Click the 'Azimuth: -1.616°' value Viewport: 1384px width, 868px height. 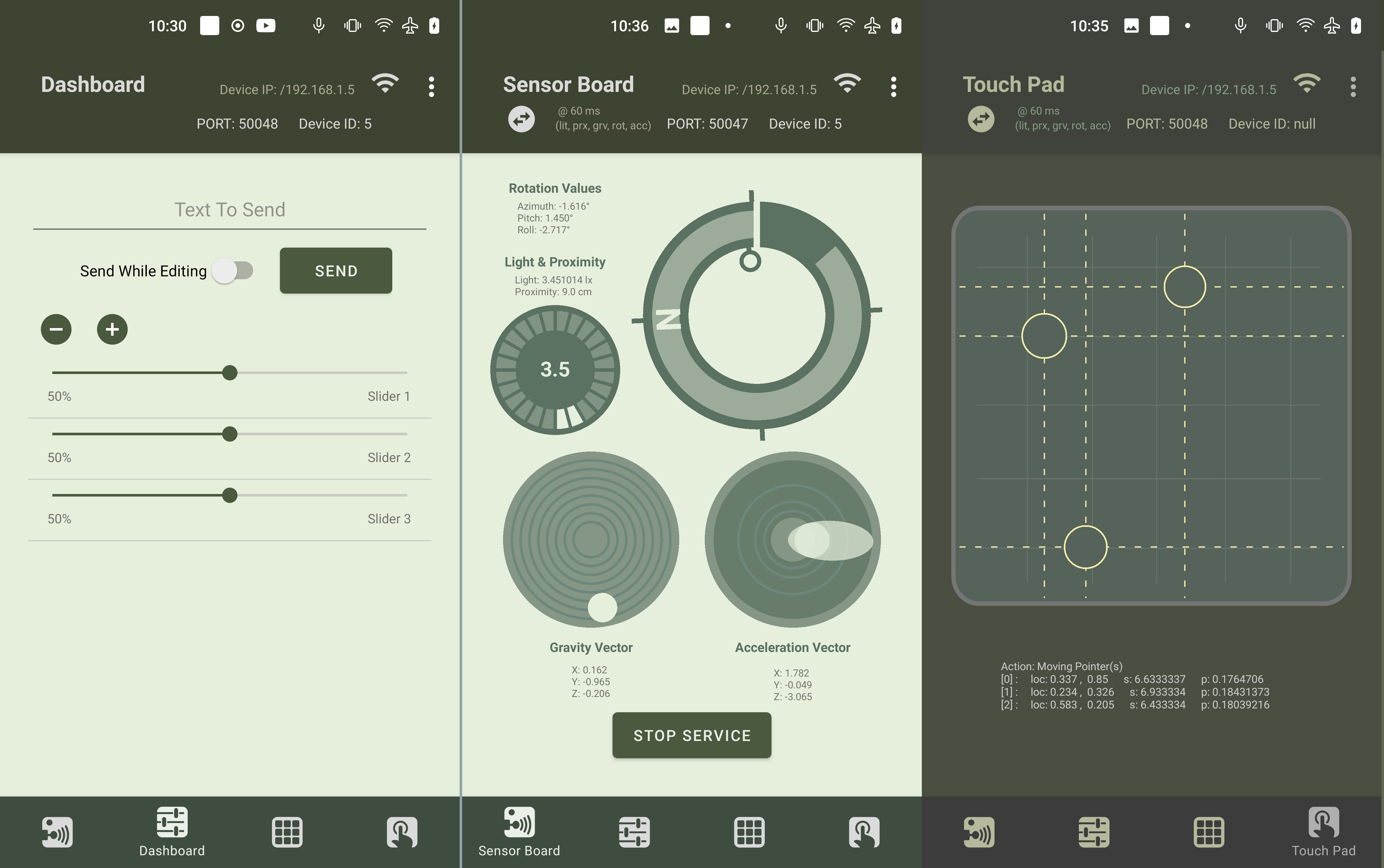(x=553, y=206)
